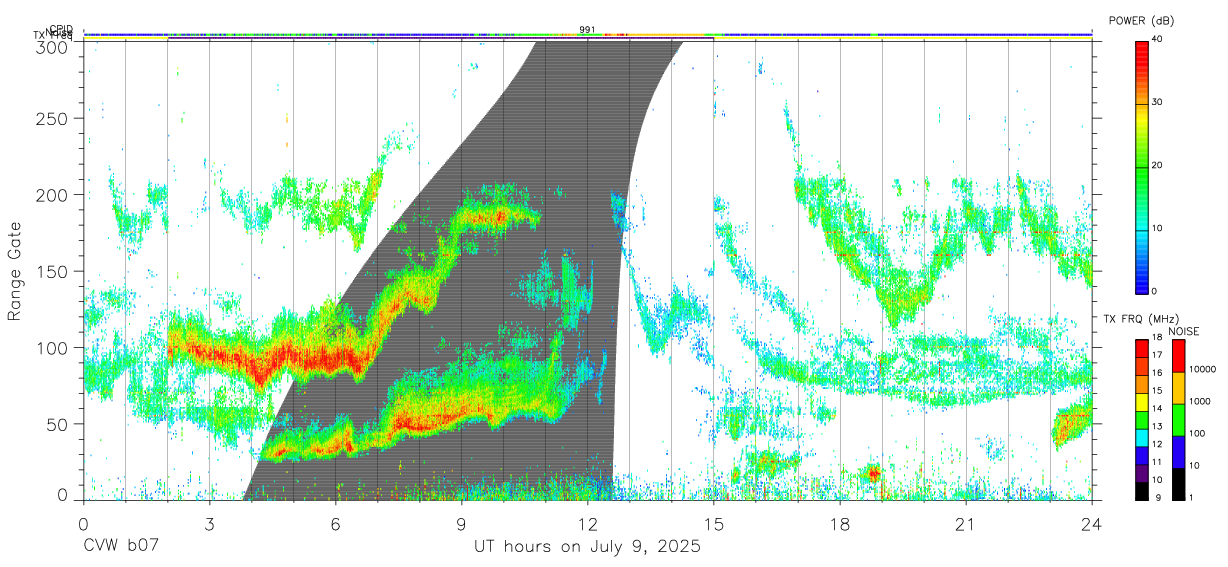Click the yellow-orange swatch of the NOISE legend
This screenshot has height=567, width=1228.
tap(1177, 388)
